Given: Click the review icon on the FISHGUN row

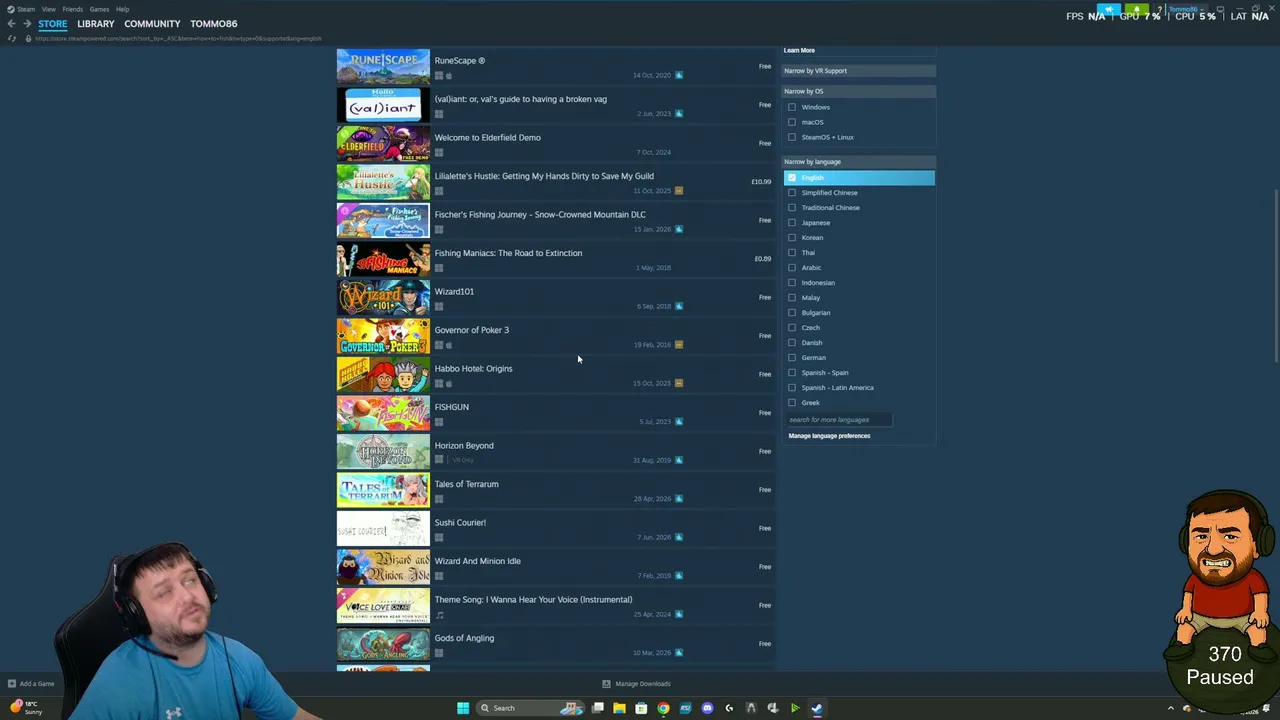Looking at the screenshot, I should [x=679, y=422].
